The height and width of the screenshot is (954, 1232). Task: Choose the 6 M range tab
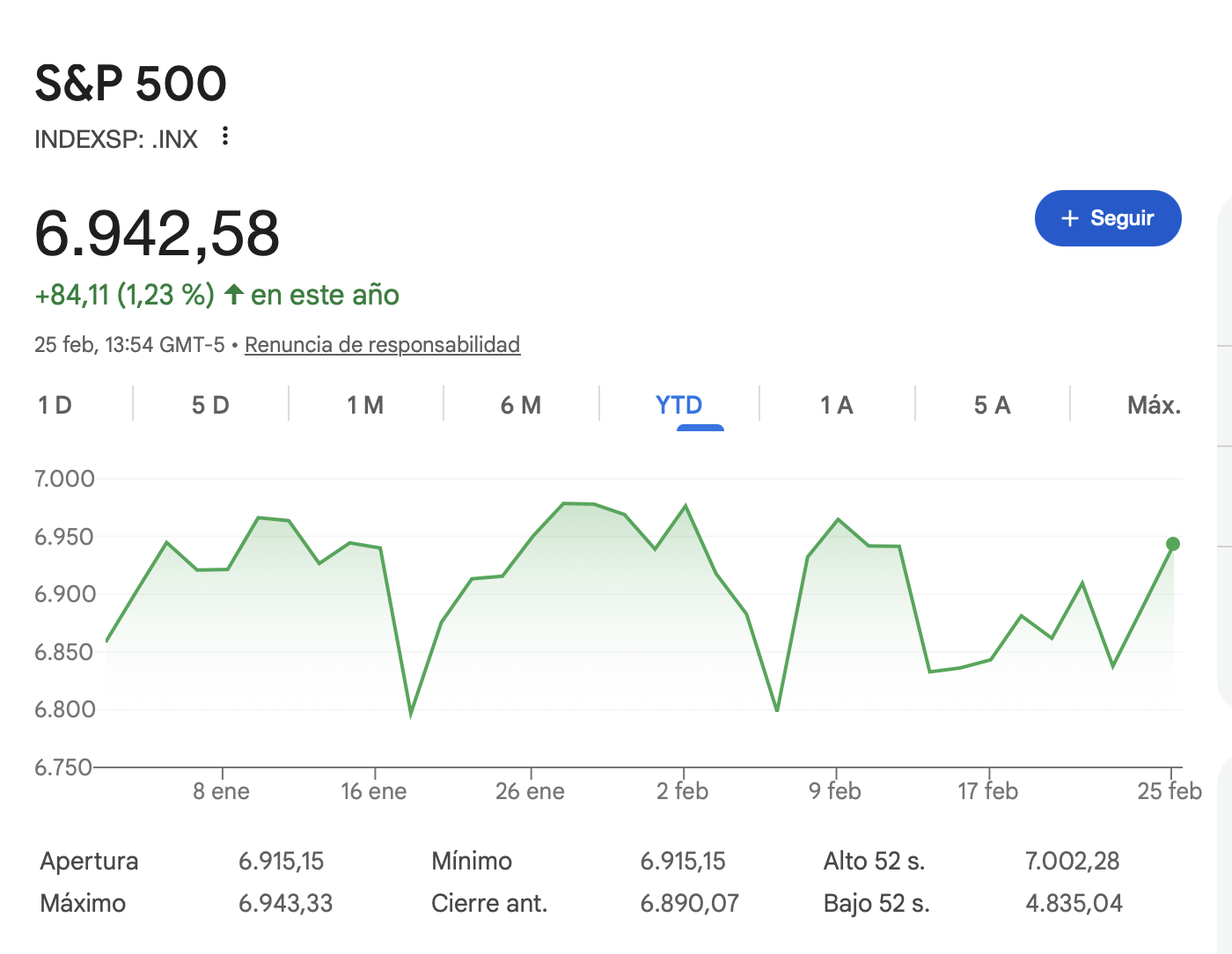521,405
